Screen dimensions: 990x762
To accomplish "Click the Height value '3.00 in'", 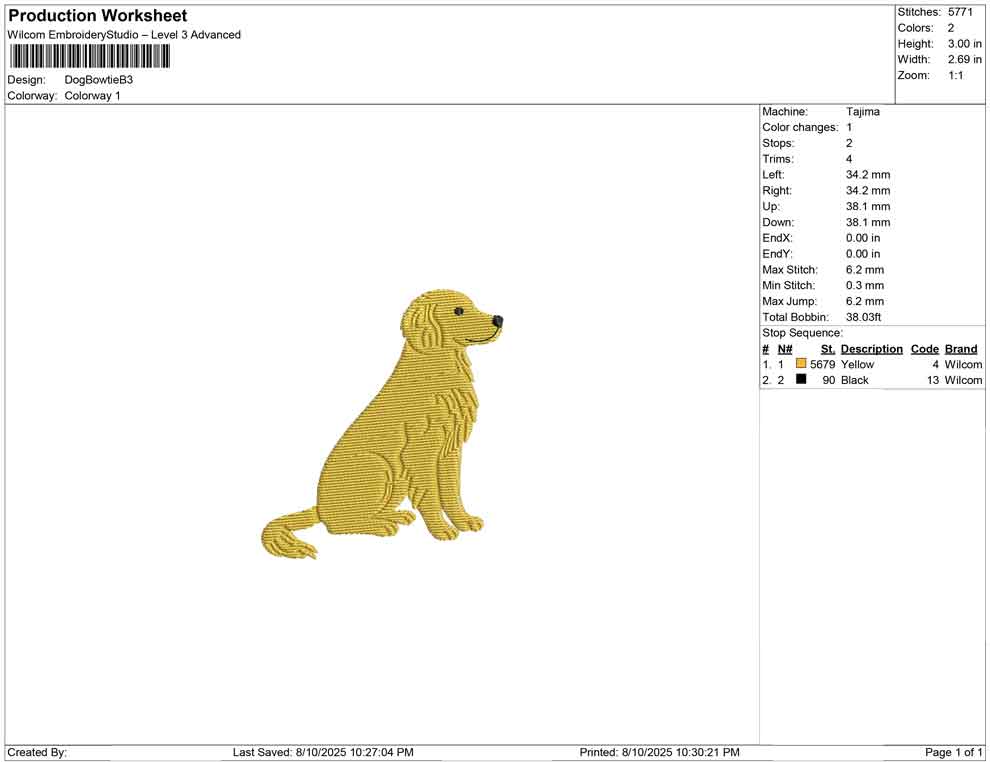I will pyautogui.click(x=965, y=44).
